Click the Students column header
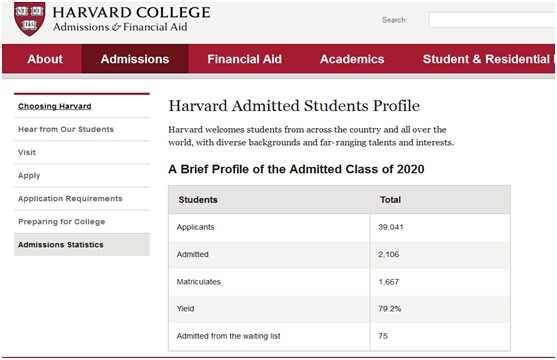The height and width of the screenshot is (360, 557). pyautogui.click(x=198, y=200)
